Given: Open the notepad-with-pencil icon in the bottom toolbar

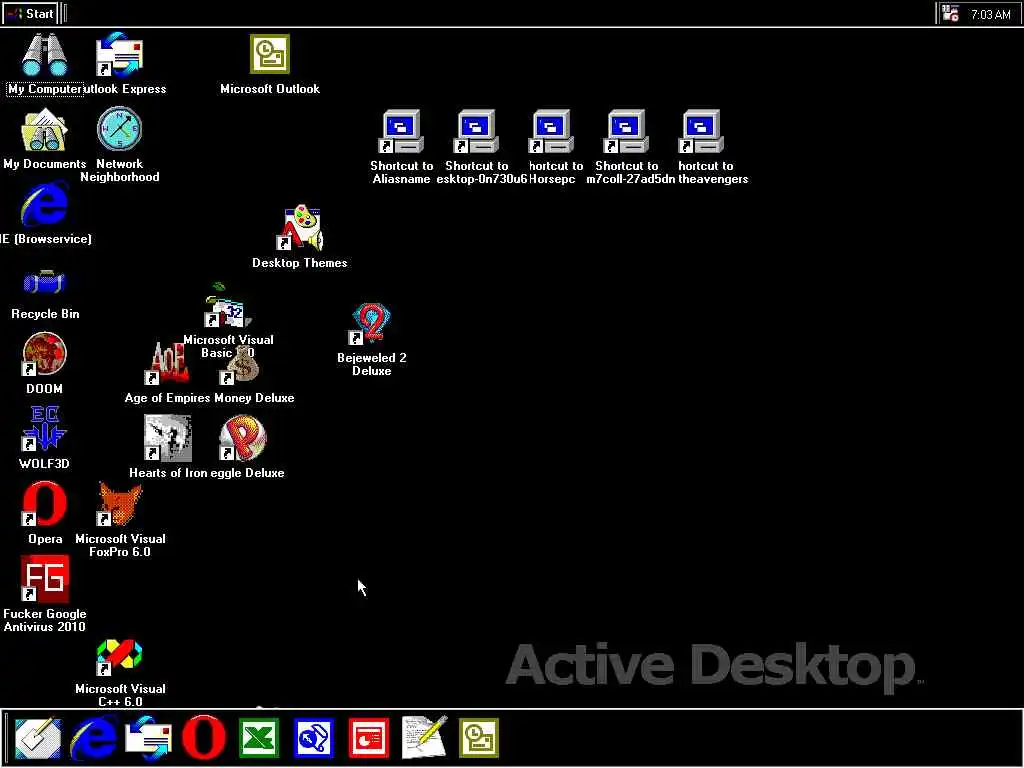Looking at the screenshot, I should point(424,738).
